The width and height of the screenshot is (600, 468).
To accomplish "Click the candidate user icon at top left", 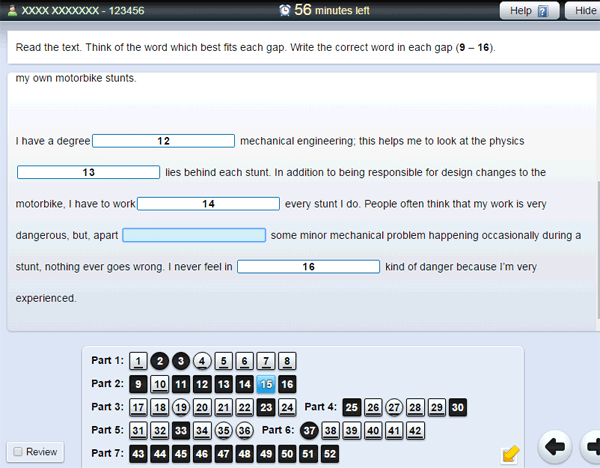I will click(x=10, y=10).
